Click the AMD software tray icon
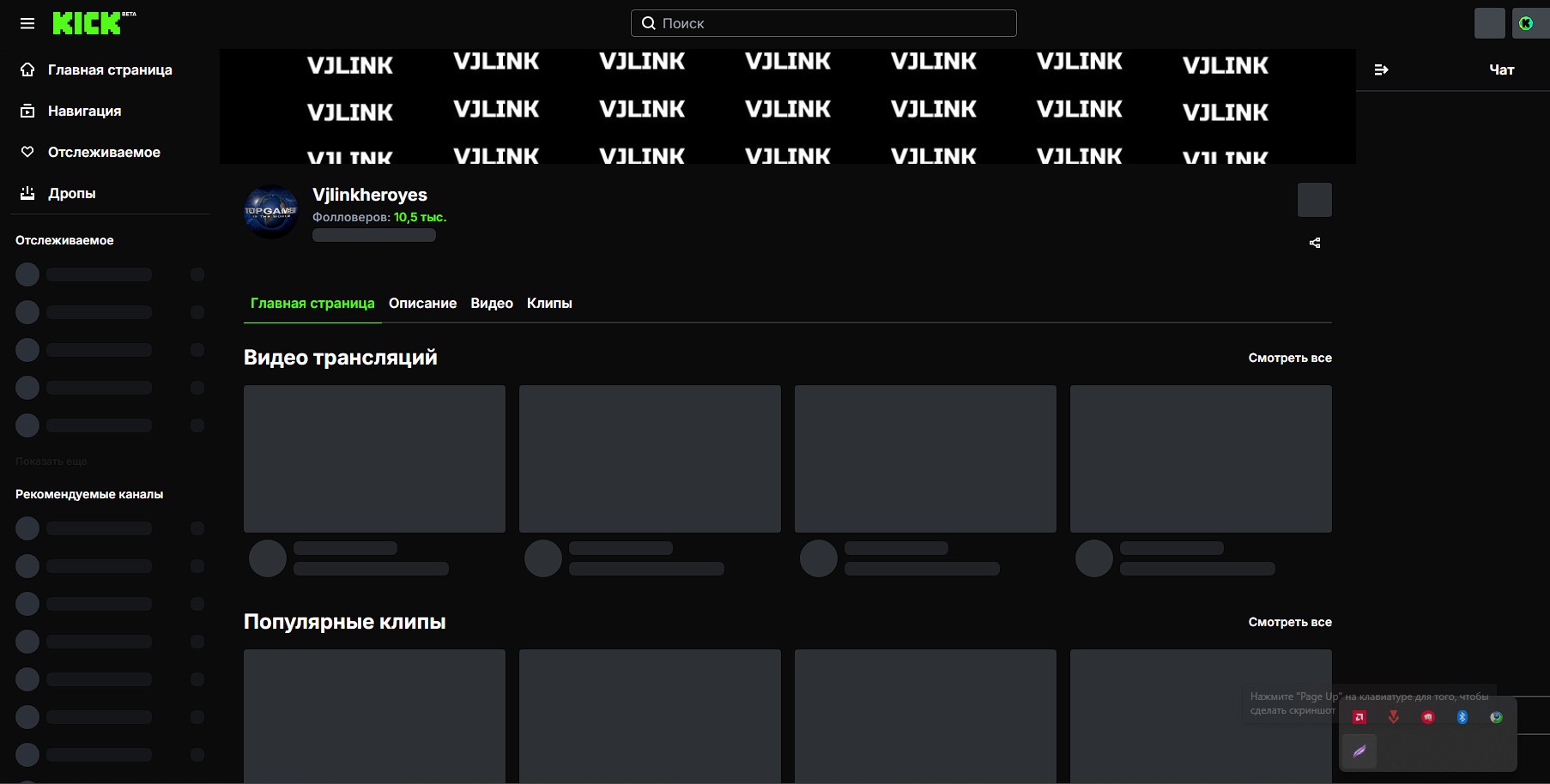 pyautogui.click(x=1359, y=717)
